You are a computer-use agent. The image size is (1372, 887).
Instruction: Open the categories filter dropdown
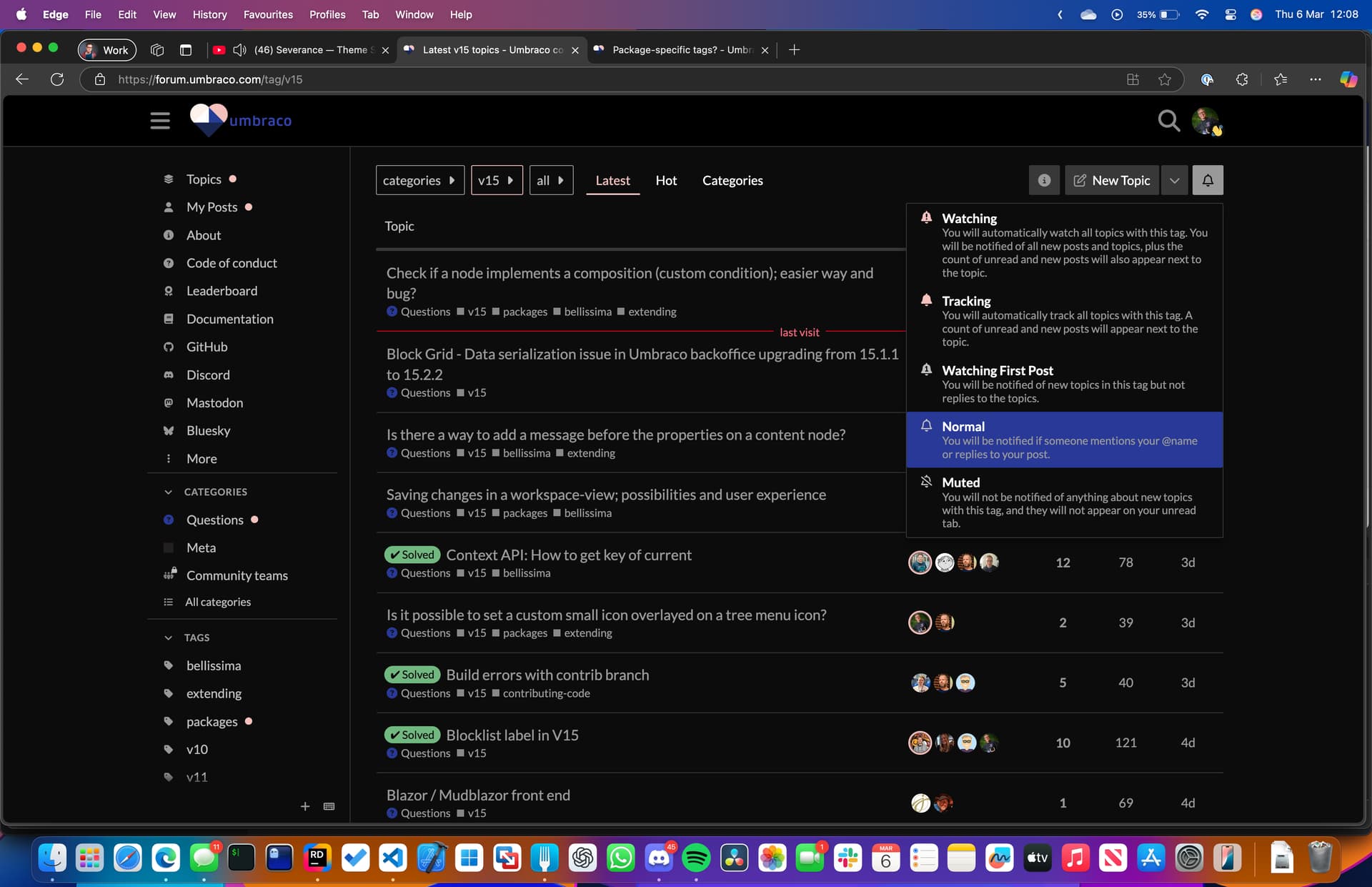point(419,180)
